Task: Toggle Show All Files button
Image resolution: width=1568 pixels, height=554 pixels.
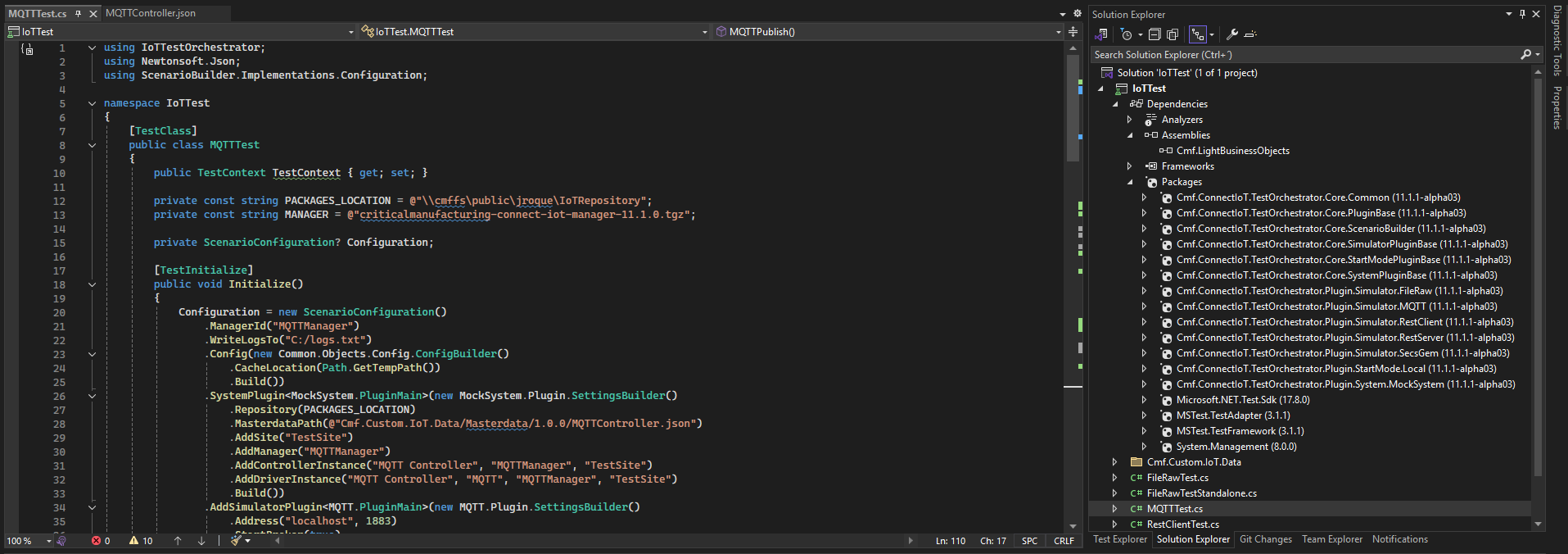Action: [x=1173, y=34]
